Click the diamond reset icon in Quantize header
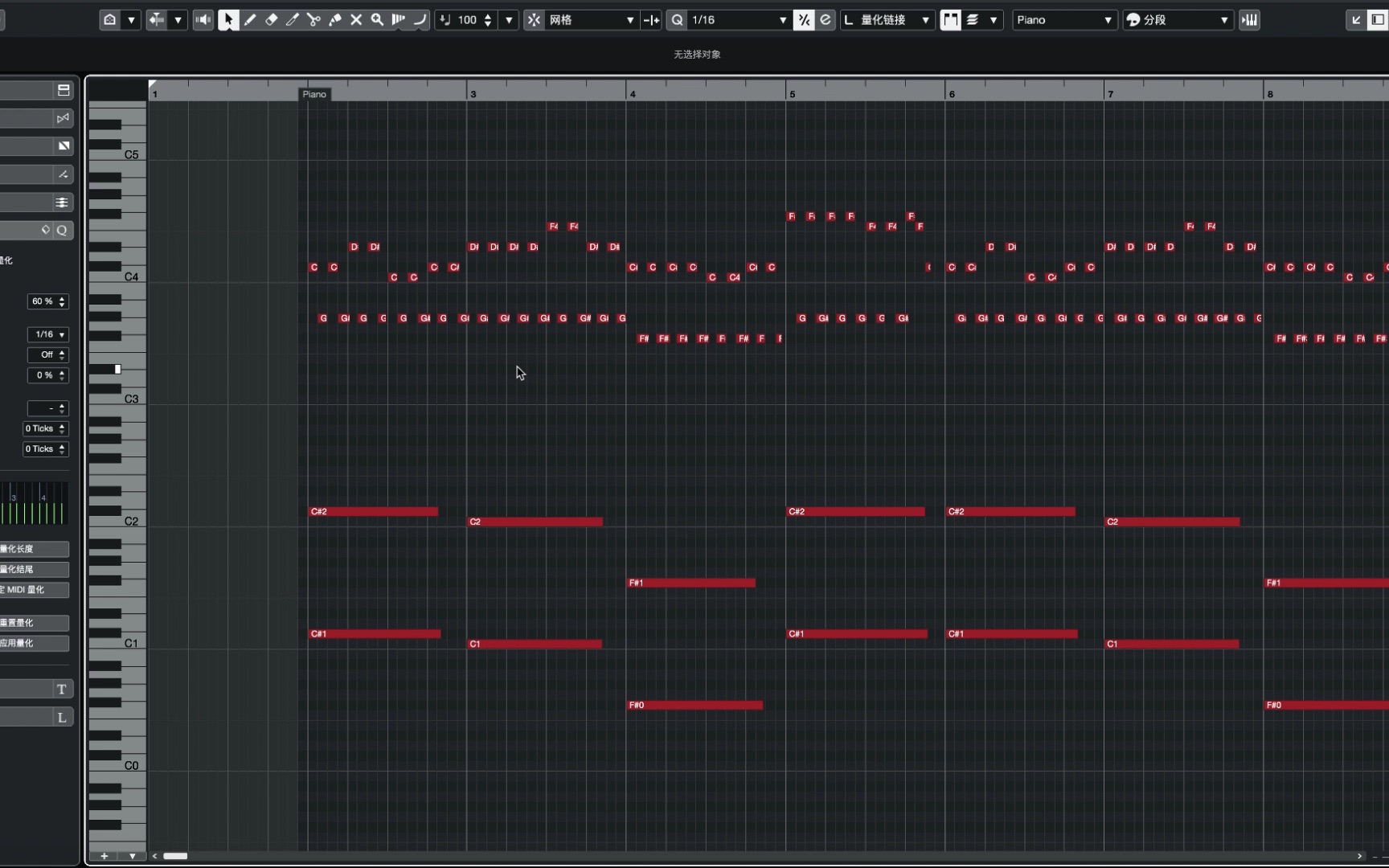 (x=46, y=230)
